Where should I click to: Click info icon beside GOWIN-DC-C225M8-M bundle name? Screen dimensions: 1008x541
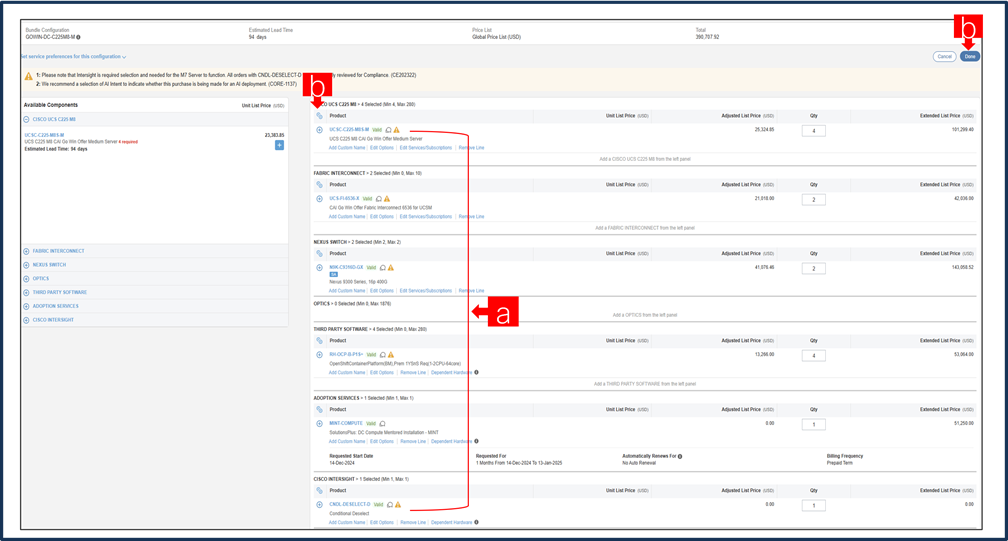point(78,37)
